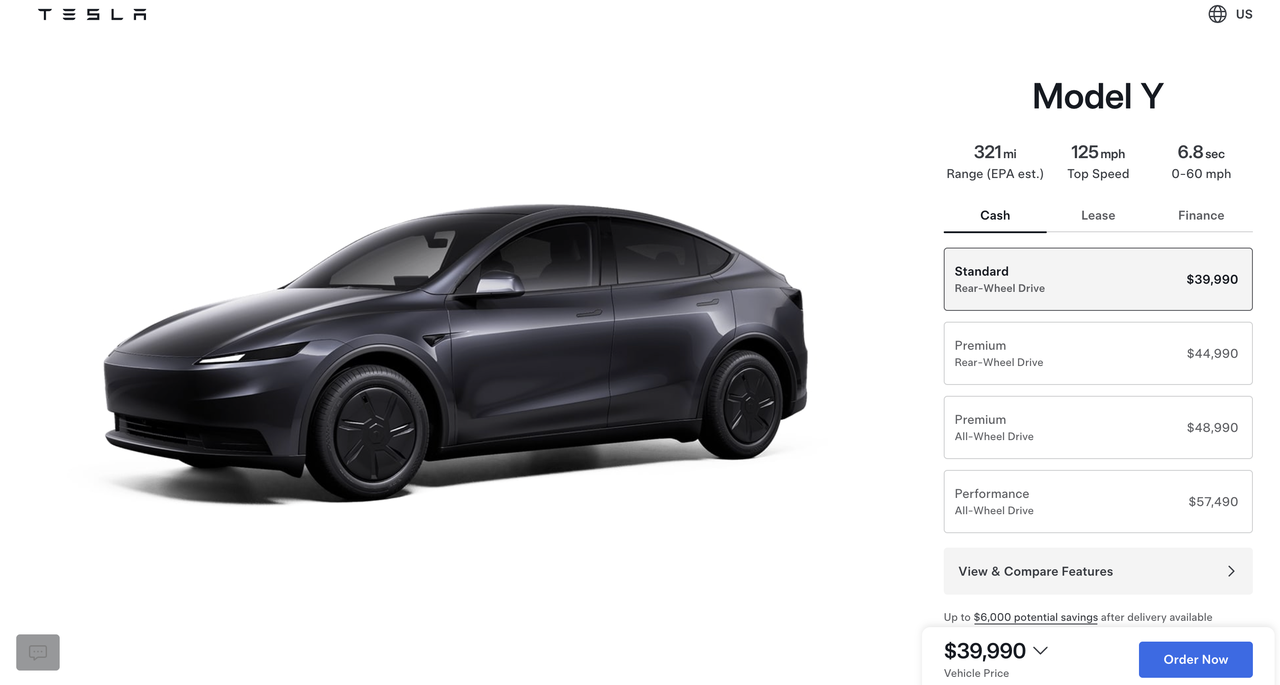Click the Tesla logo
The height and width of the screenshot is (685, 1280).
tap(92, 14)
